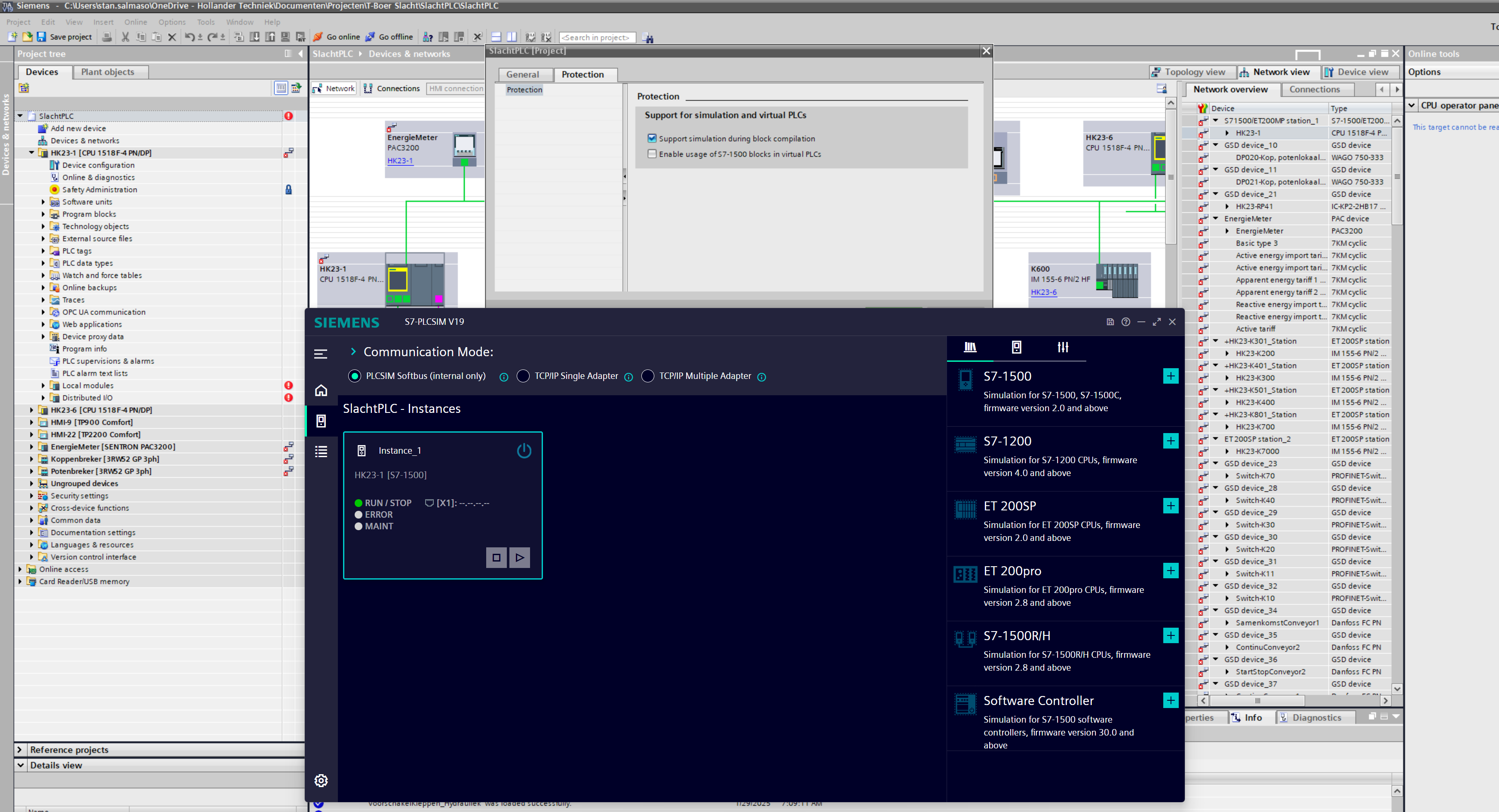Image resolution: width=1499 pixels, height=812 pixels.
Task: Click the HK23-1 link under EnergieMeter
Action: pos(400,161)
